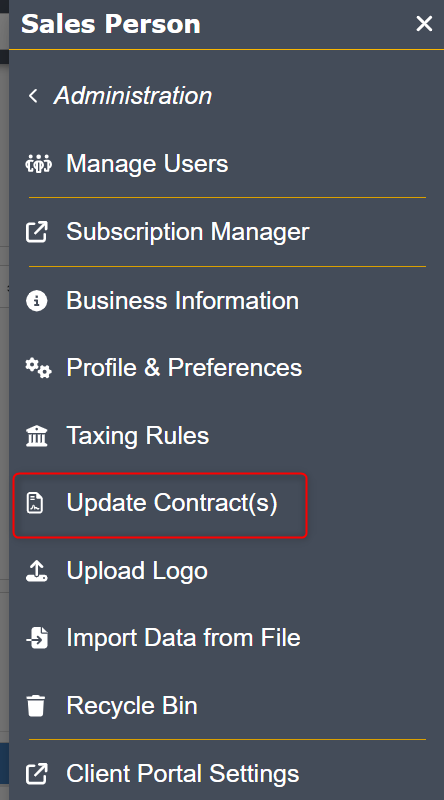The width and height of the screenshot is (444, 800).
Task: Click the Manage Users people icon
Action: [38, 164]
